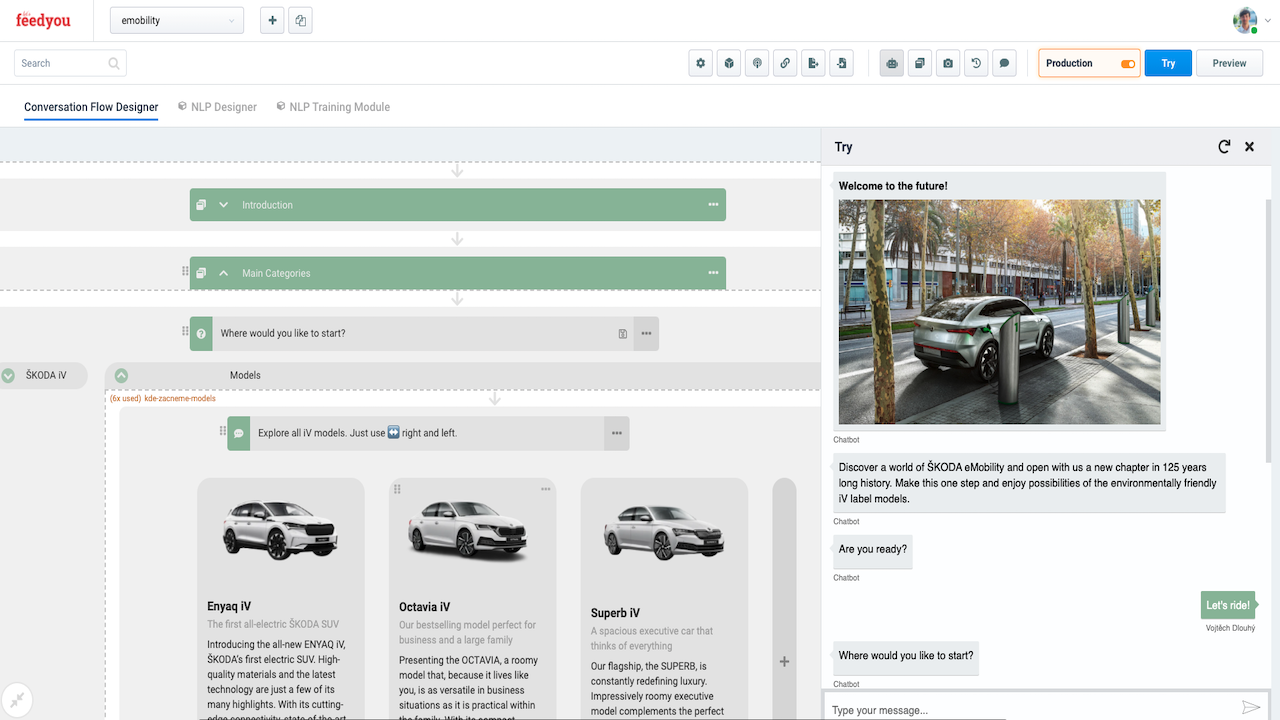Open the emobility project dropdown
This screenshot has width=1280, height=720.
tap(177, 20)
